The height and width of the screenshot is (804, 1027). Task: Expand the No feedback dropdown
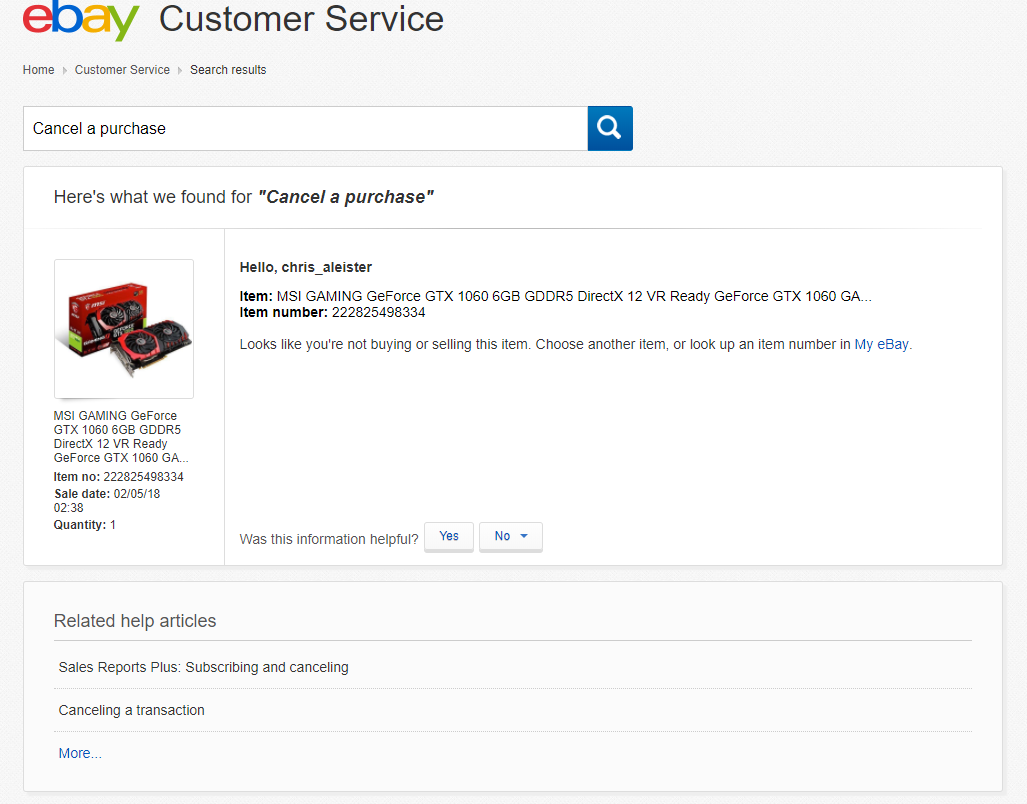click(511, 537)
